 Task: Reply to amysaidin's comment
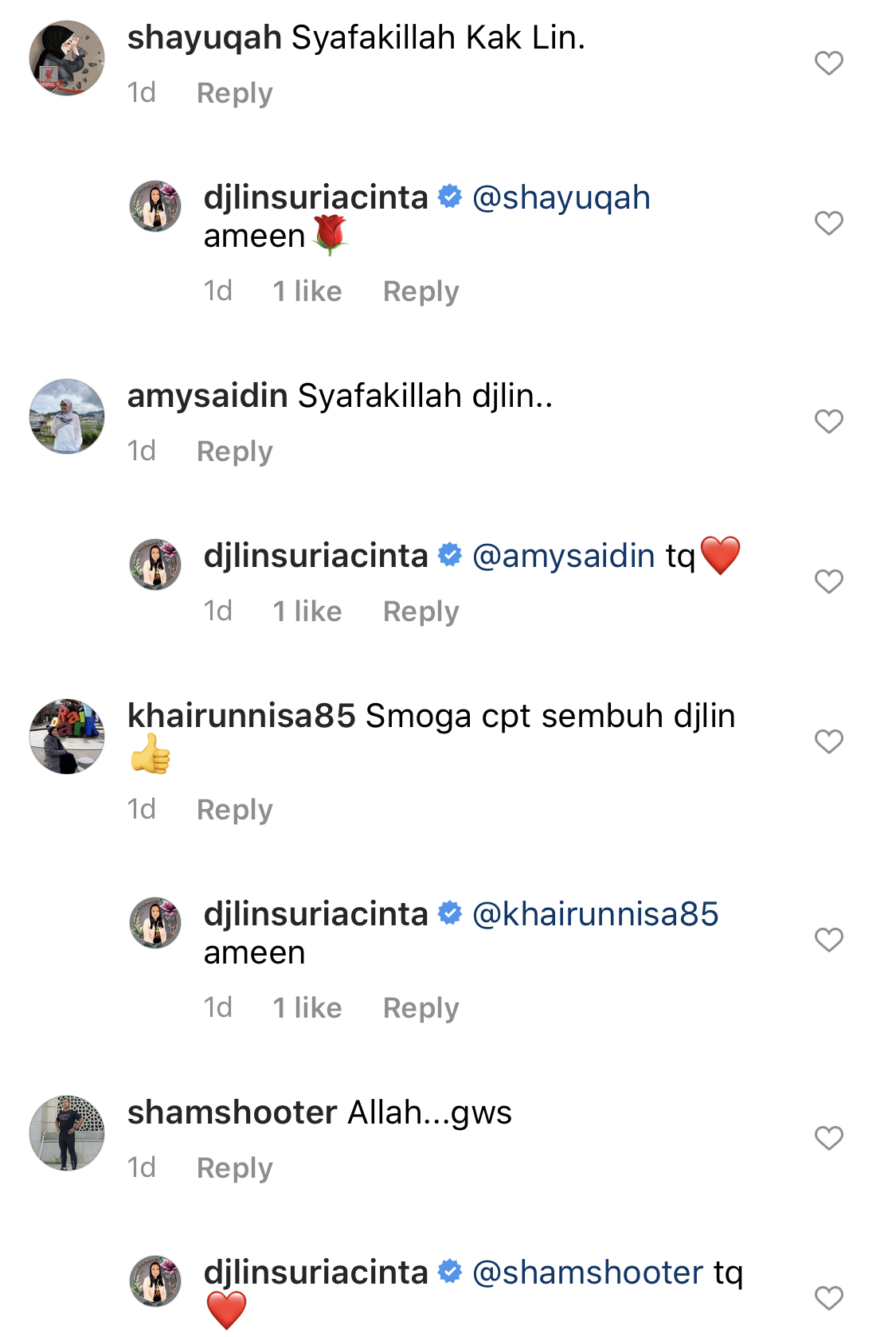[x=234, y=452]
